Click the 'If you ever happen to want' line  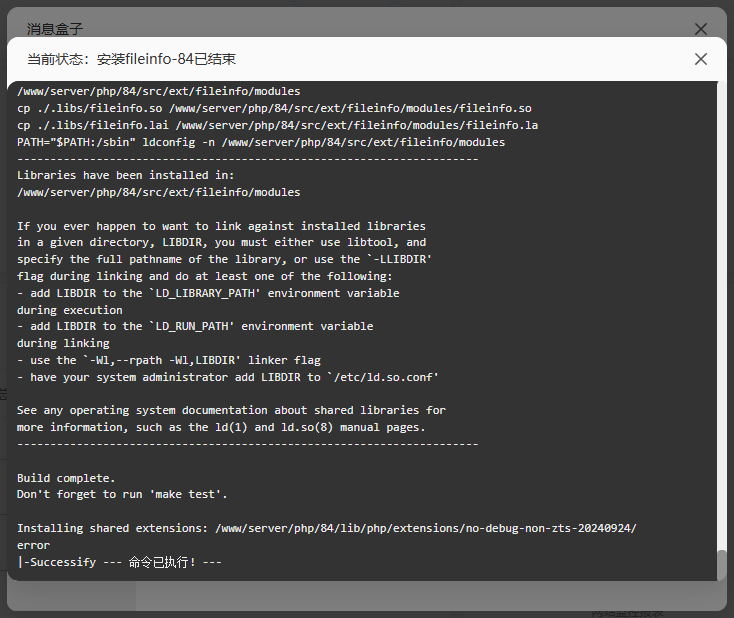click(x=221, y=226)
